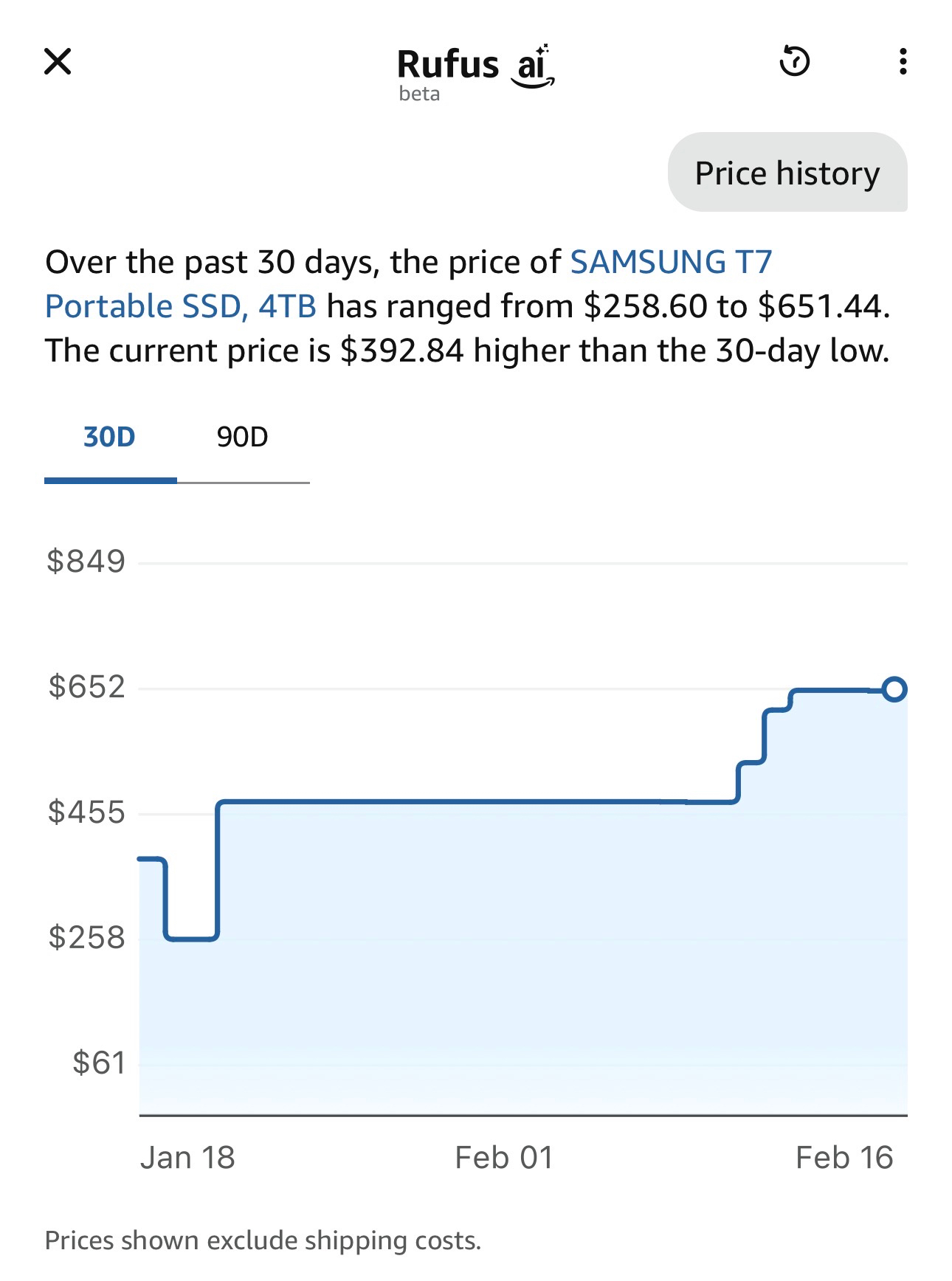Tap the Jan 18 date label
This screenshot has width=952, height=1281.
[187, 1158]
